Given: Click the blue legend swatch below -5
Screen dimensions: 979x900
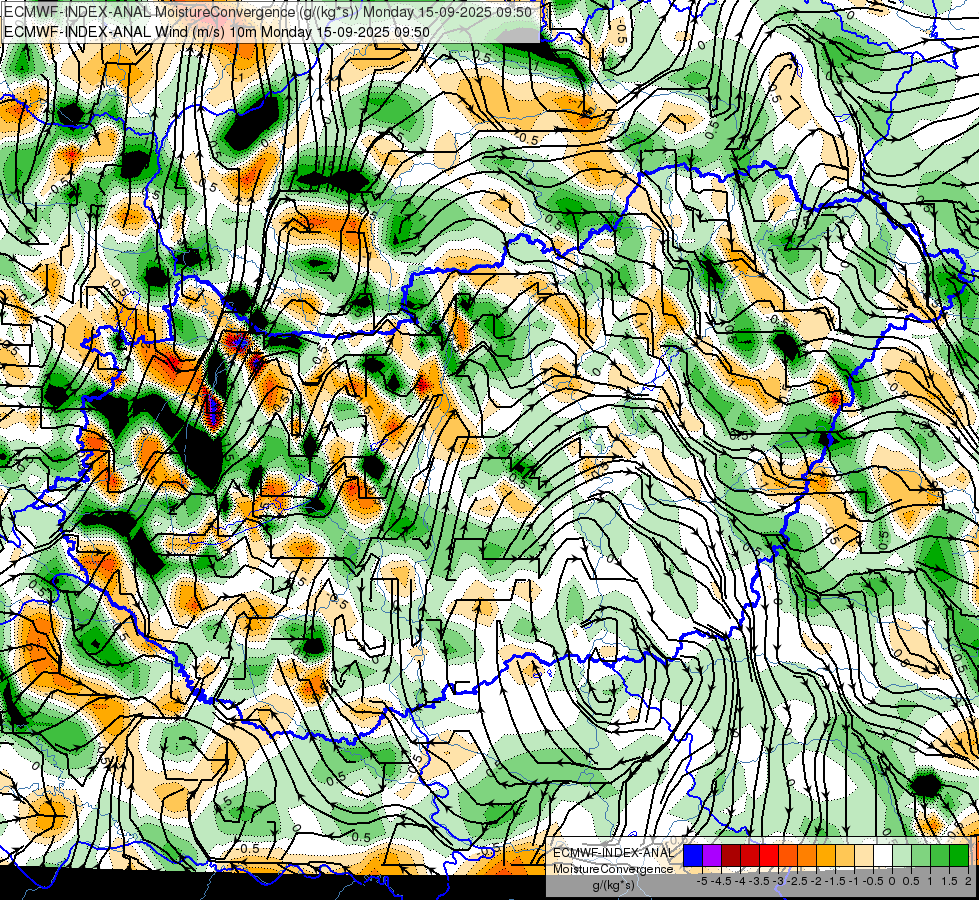Looking at the screenshot, I should 693,855.
